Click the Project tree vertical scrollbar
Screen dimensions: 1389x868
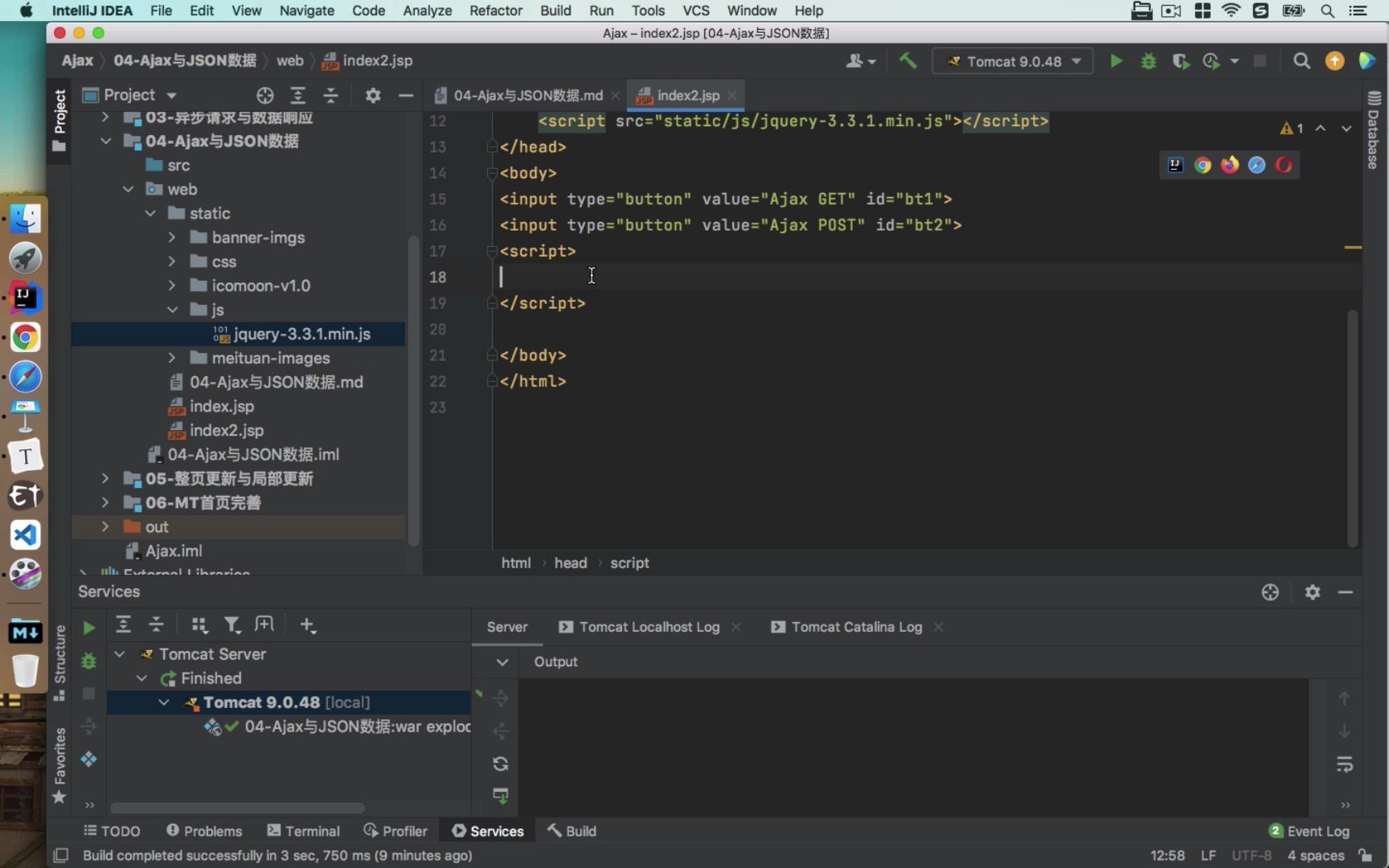[414, 391]
